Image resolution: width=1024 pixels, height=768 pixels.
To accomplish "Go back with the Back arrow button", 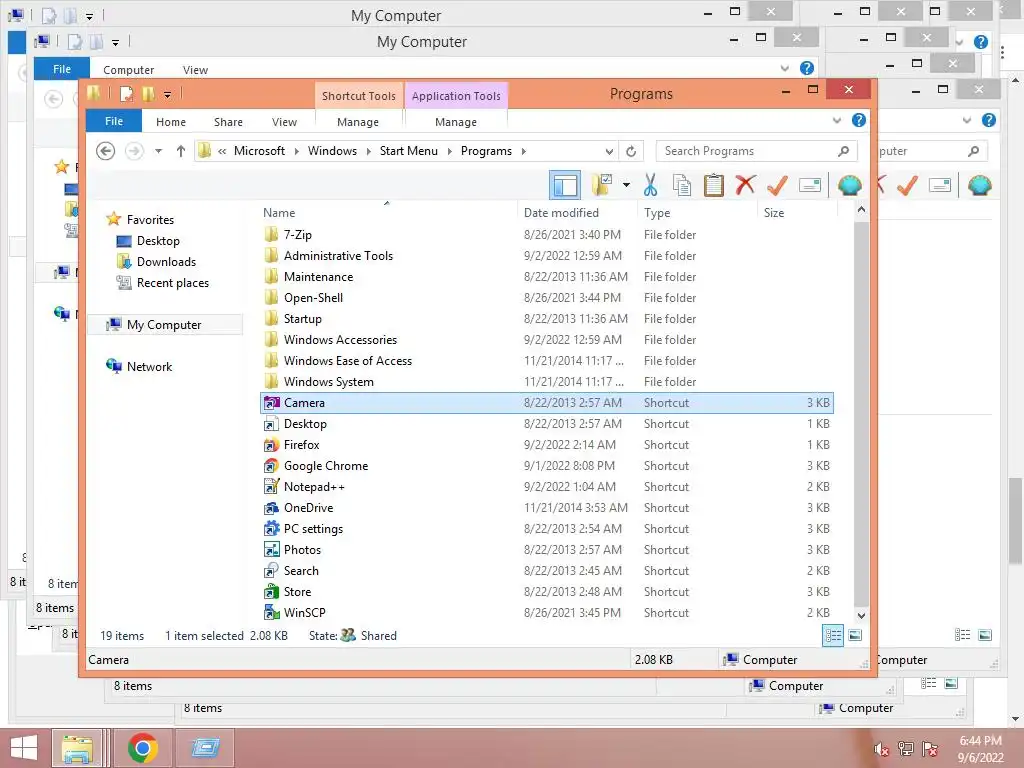I will point(106,151).
